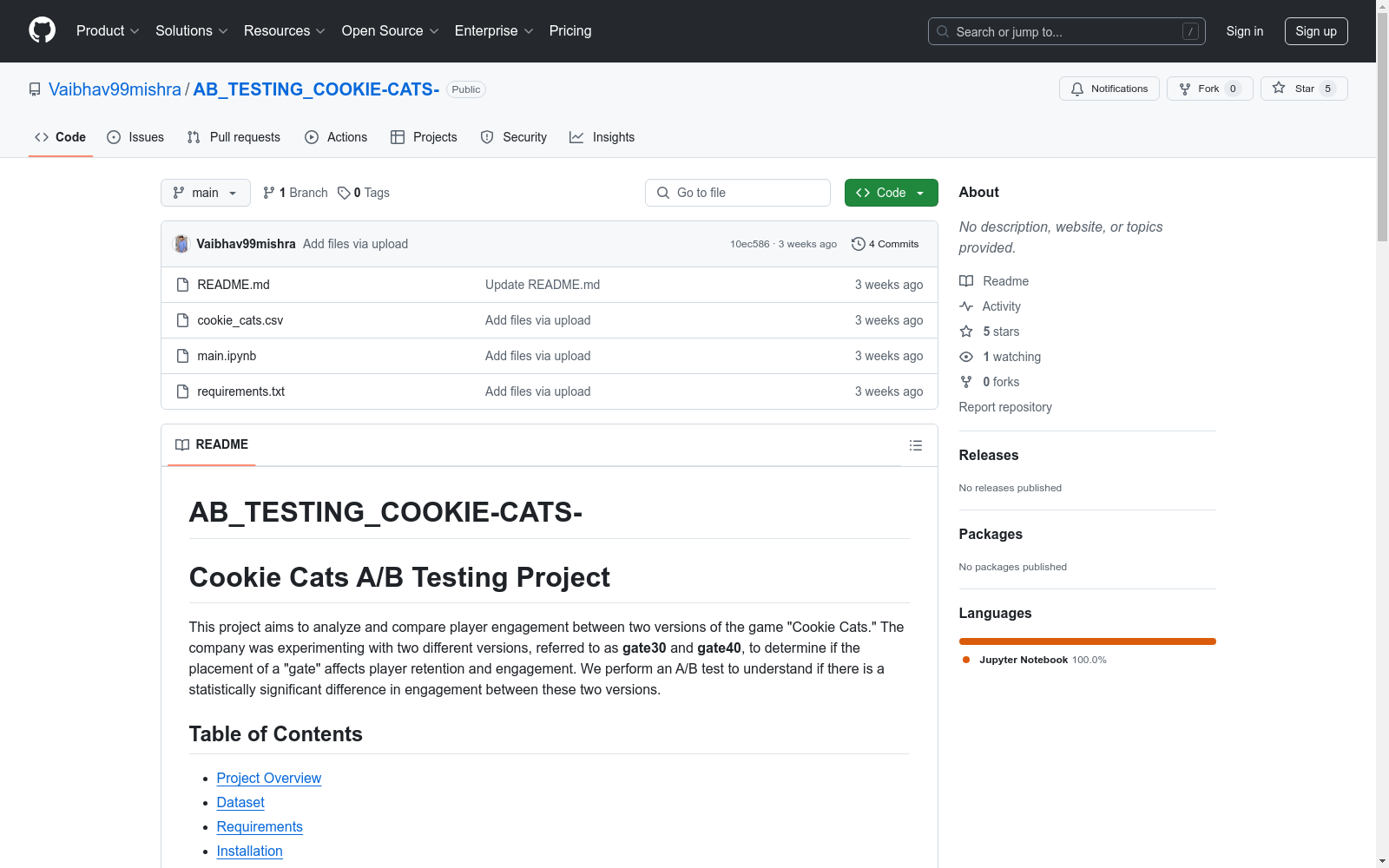Click the Sign in link

point(1245,31)
